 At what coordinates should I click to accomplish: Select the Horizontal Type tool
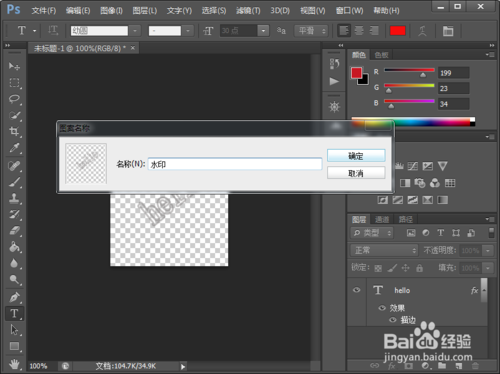14,314
